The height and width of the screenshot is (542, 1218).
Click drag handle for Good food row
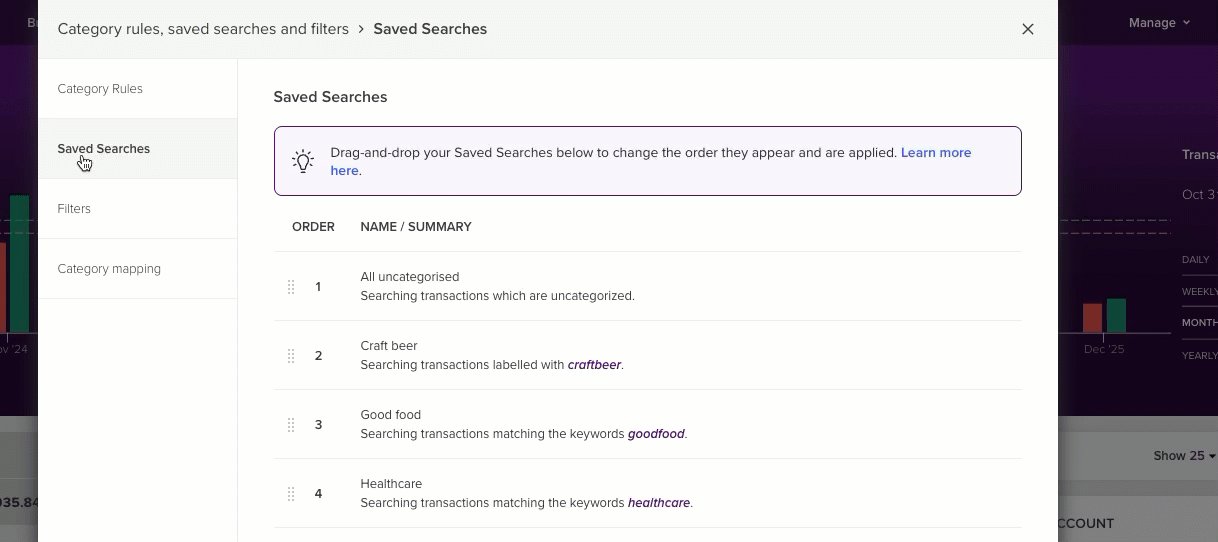point(291,425)
